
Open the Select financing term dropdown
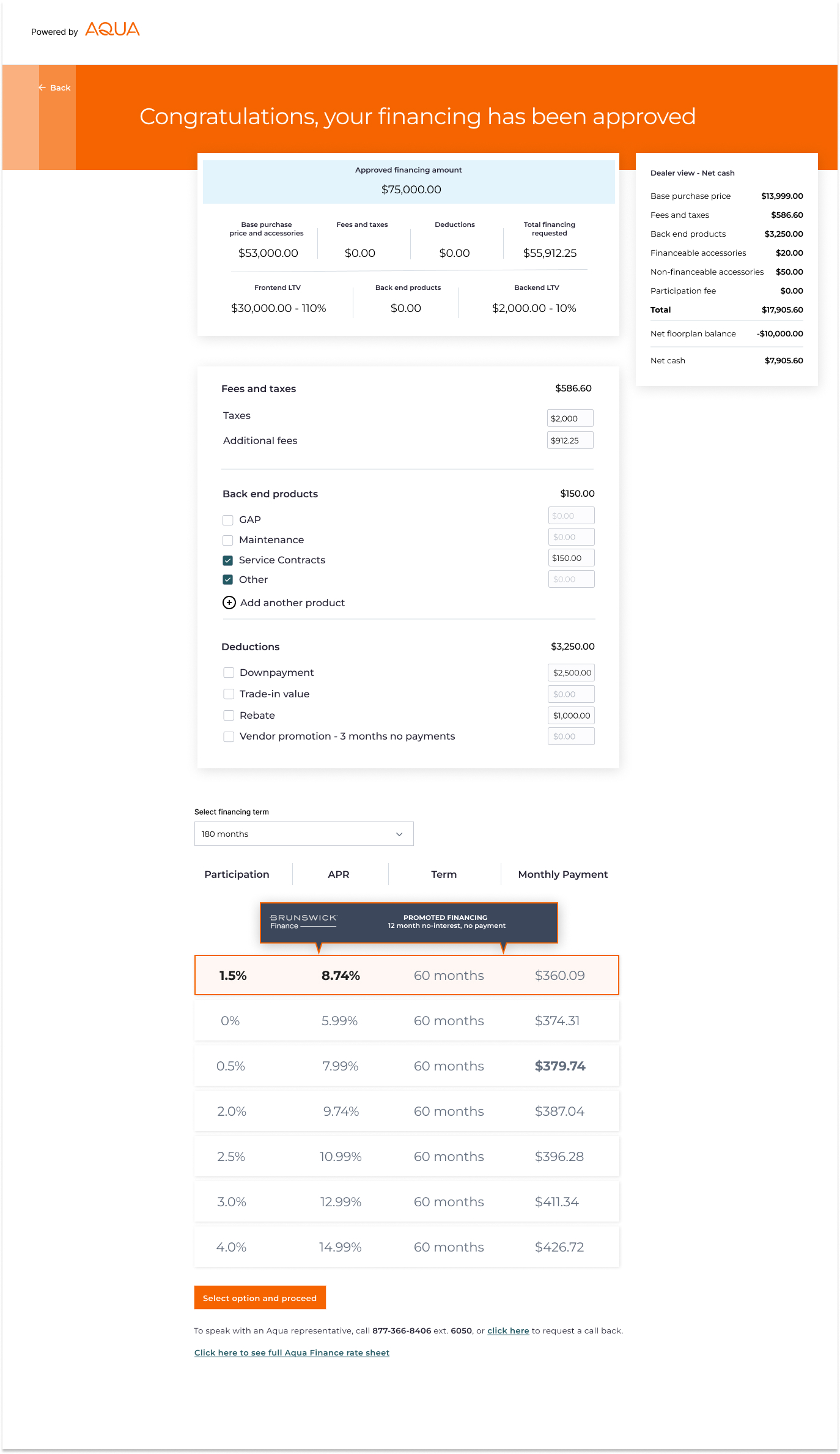[x=304, y=834]
